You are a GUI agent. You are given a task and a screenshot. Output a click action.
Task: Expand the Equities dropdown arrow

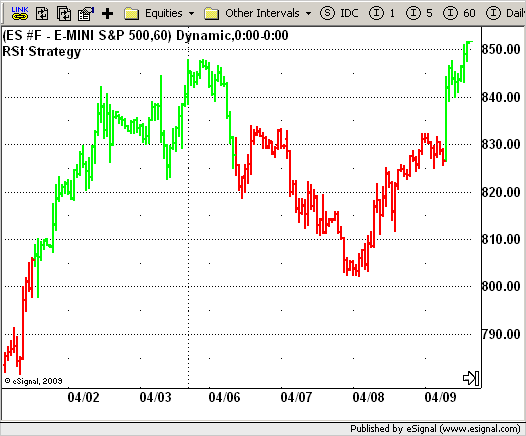[x=192, y=14]
